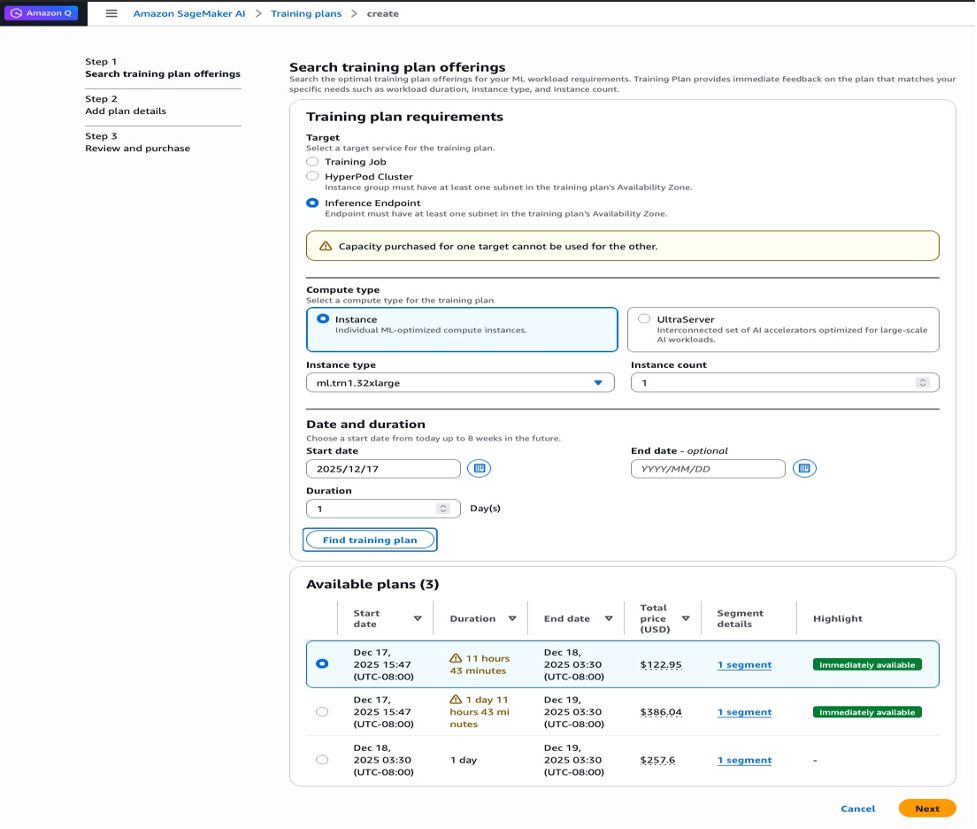Click Next to proceed
This screenshot has width=977, height=829.
tap(926, 808)
